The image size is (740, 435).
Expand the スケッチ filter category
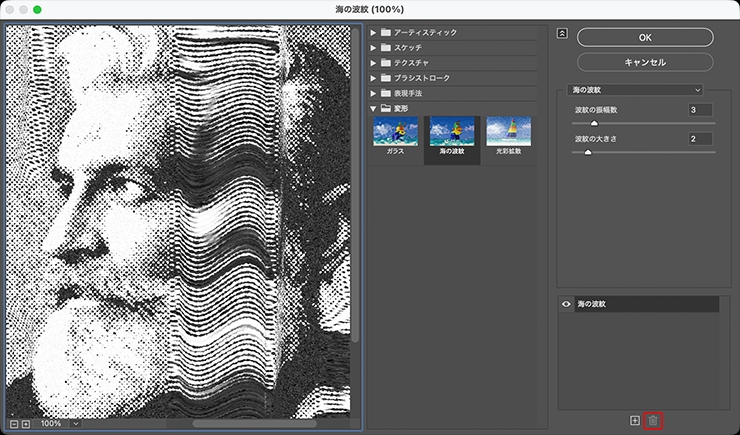pos(374,48)
